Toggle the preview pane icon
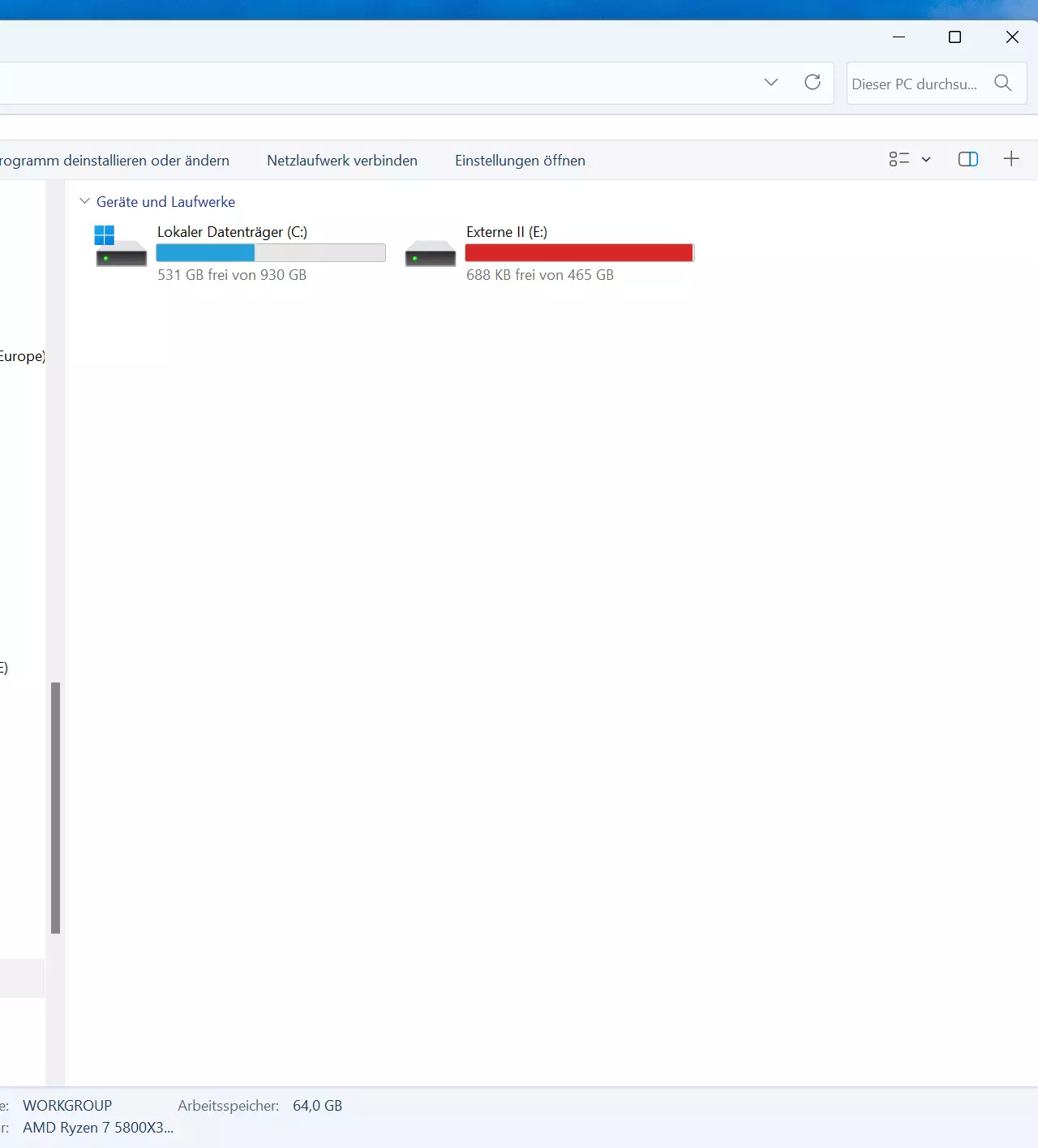 [x=968, y=159]
